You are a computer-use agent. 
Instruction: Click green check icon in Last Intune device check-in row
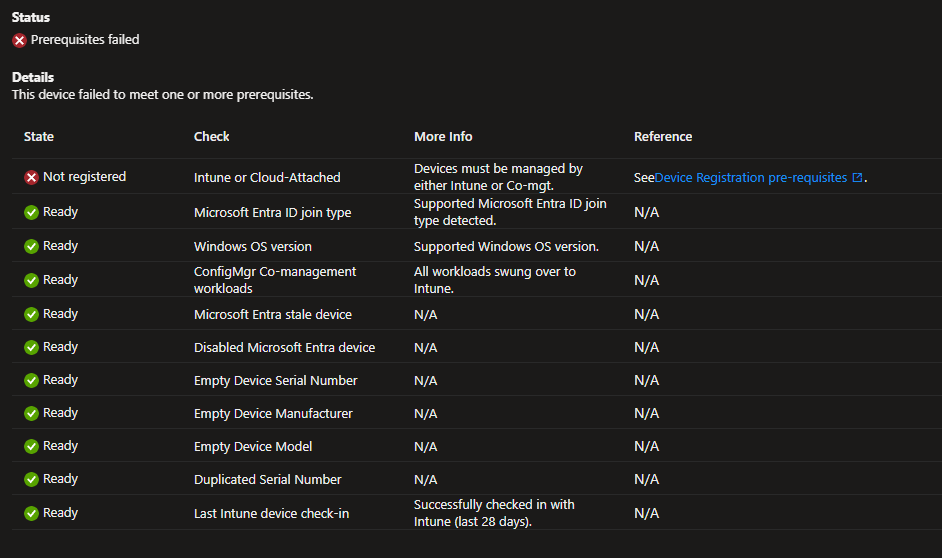tap(31, 514)
